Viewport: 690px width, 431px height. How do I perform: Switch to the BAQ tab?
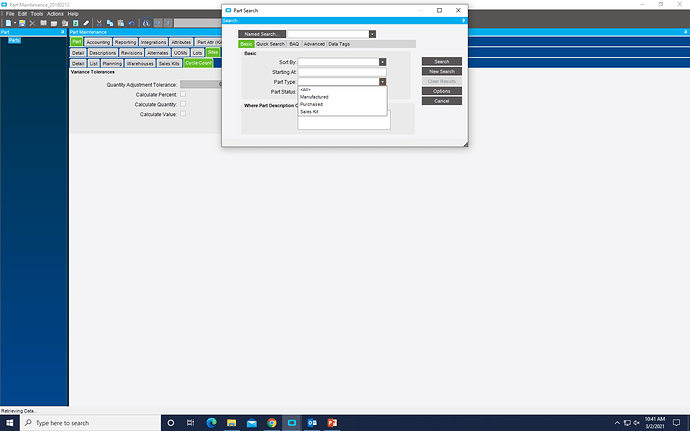[294, 44]
